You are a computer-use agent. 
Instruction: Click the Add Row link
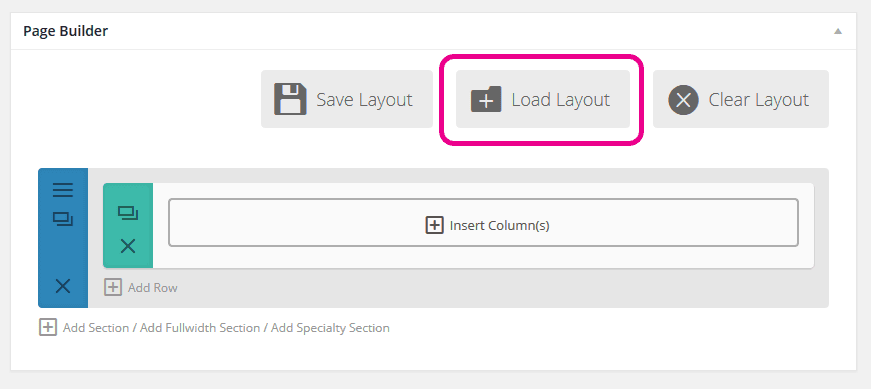pos(153,288)
